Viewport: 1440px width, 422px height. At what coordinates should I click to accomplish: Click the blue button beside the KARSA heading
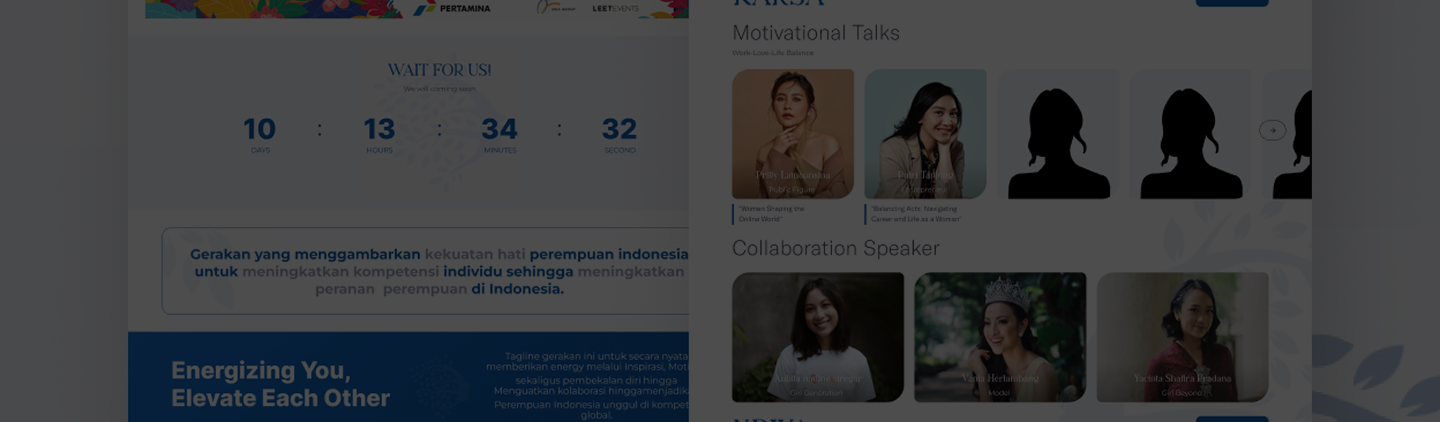point(1232,3)
